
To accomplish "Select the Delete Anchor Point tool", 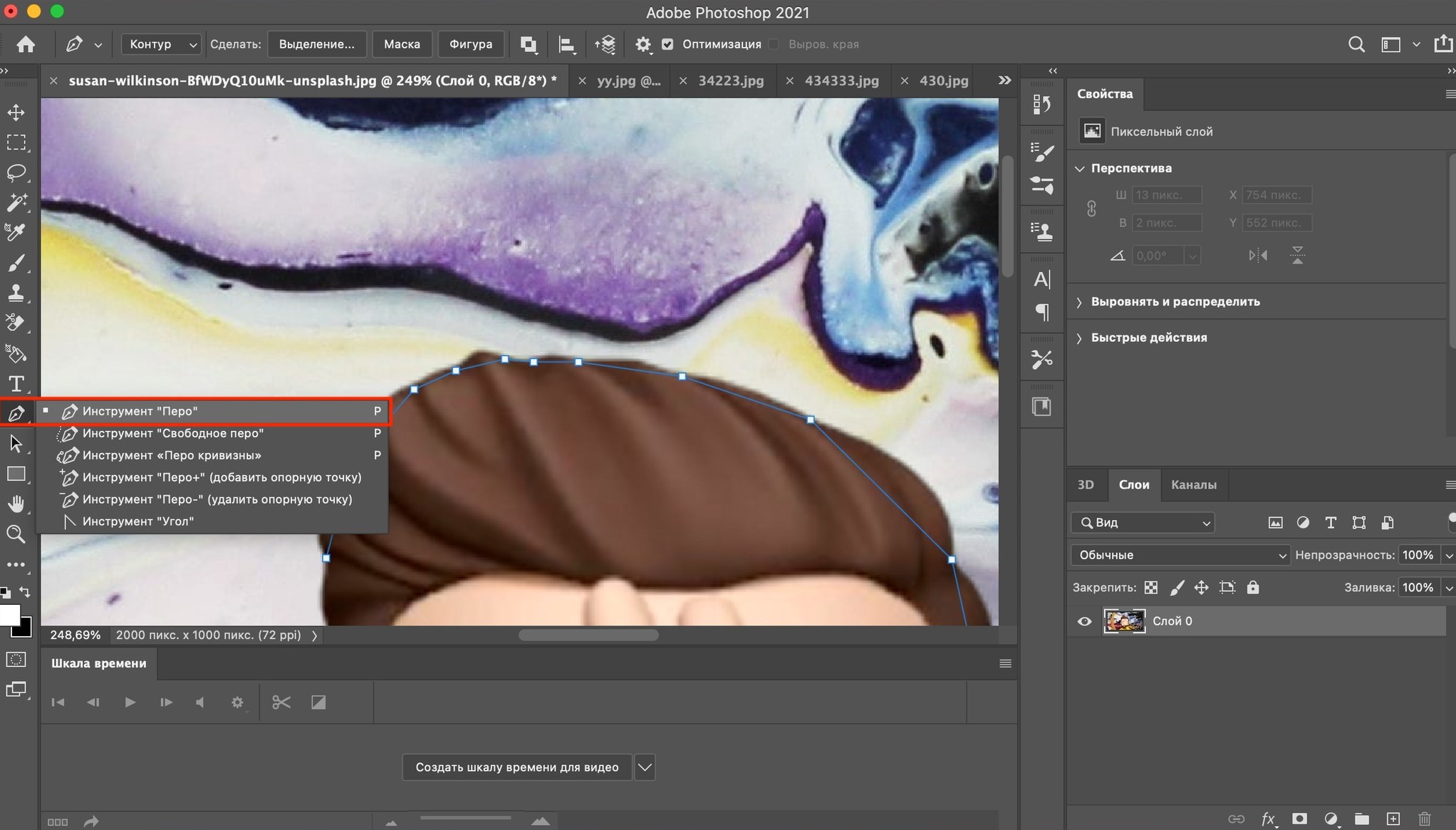I will [216, 498].
